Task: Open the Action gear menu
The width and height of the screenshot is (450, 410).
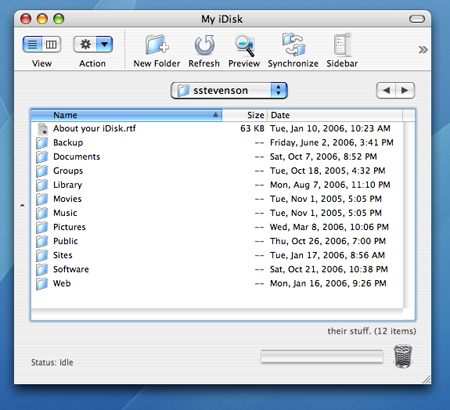Action: 93,44
